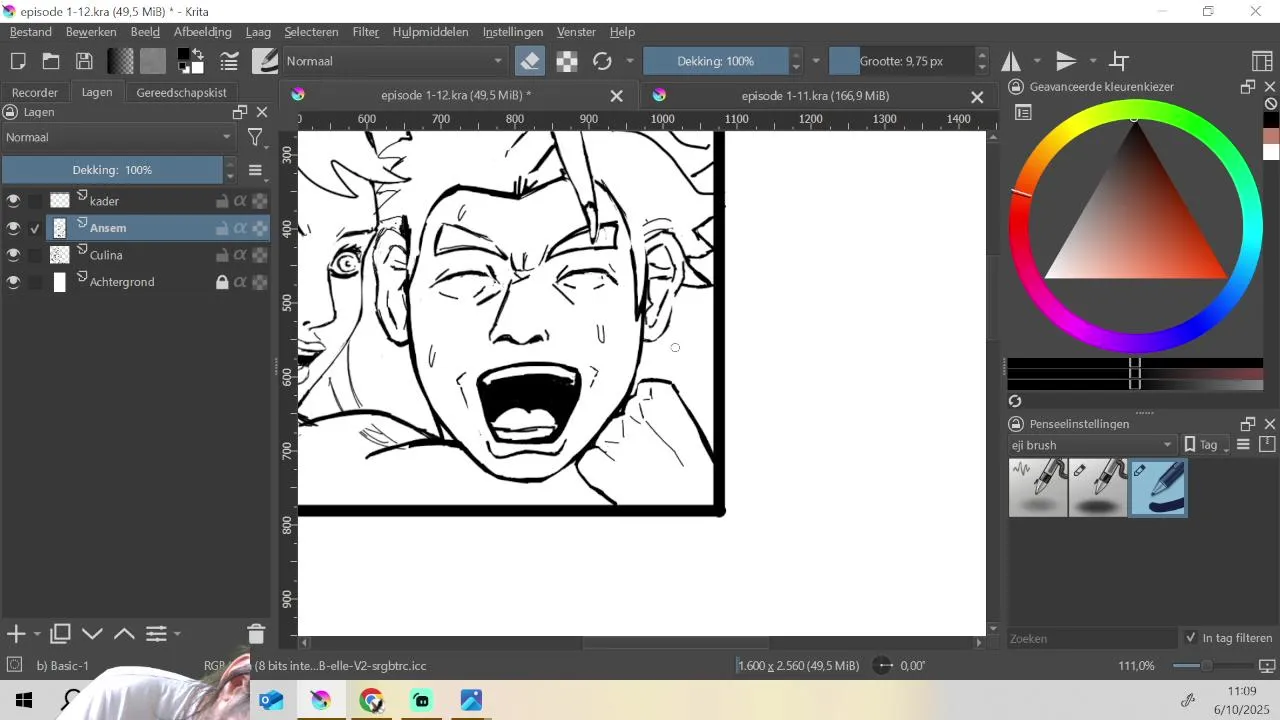Switch to the Recorder tab

tap(35, 92)
